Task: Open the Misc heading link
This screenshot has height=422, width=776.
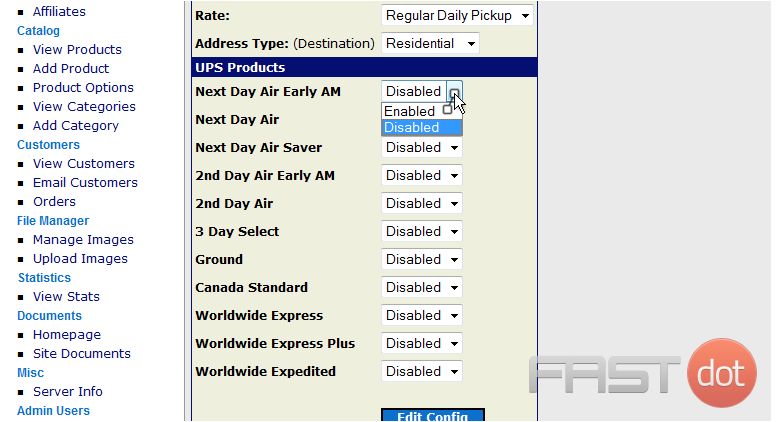Action: [30, 373]
